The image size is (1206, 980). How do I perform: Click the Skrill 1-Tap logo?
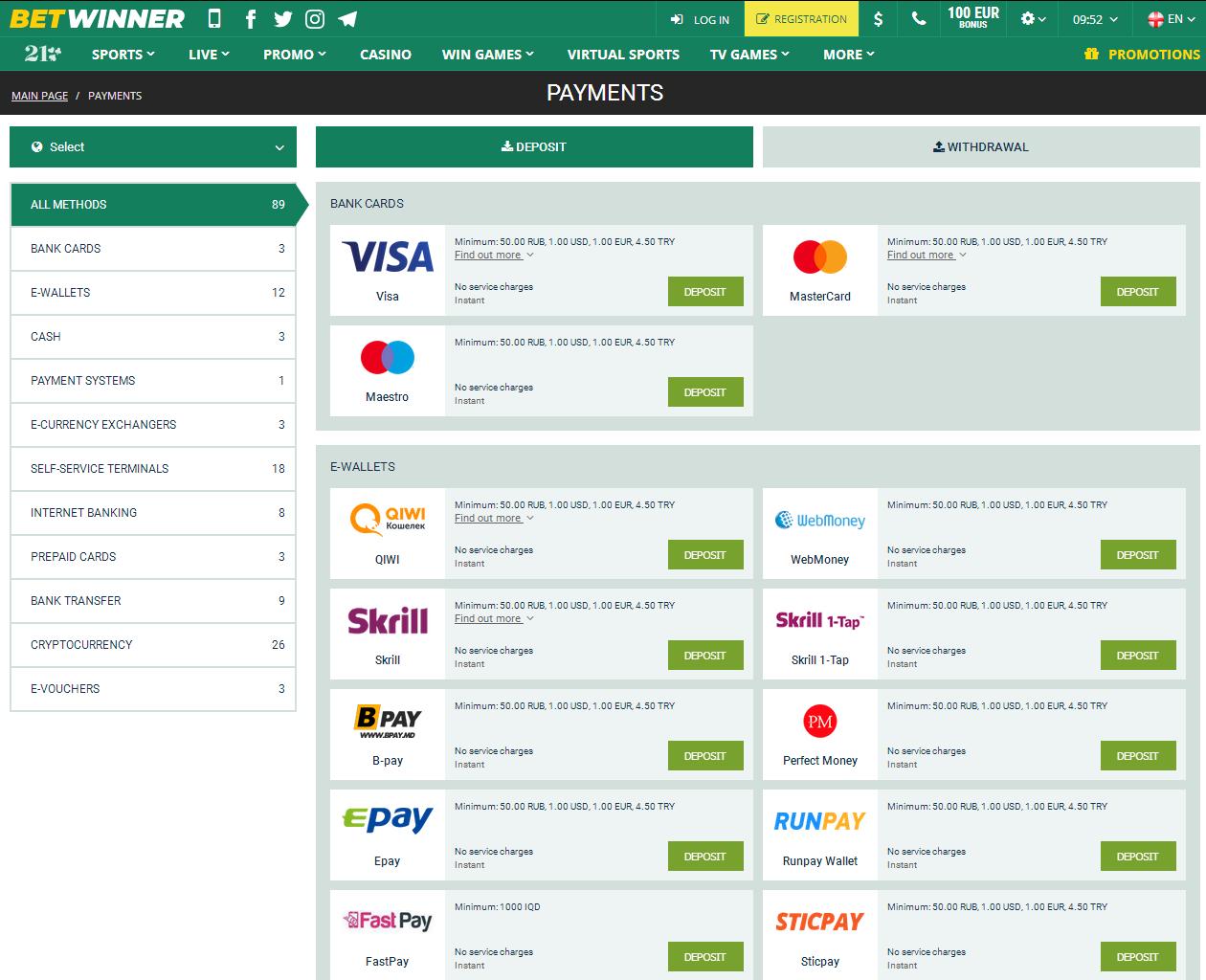coord(820,620)
